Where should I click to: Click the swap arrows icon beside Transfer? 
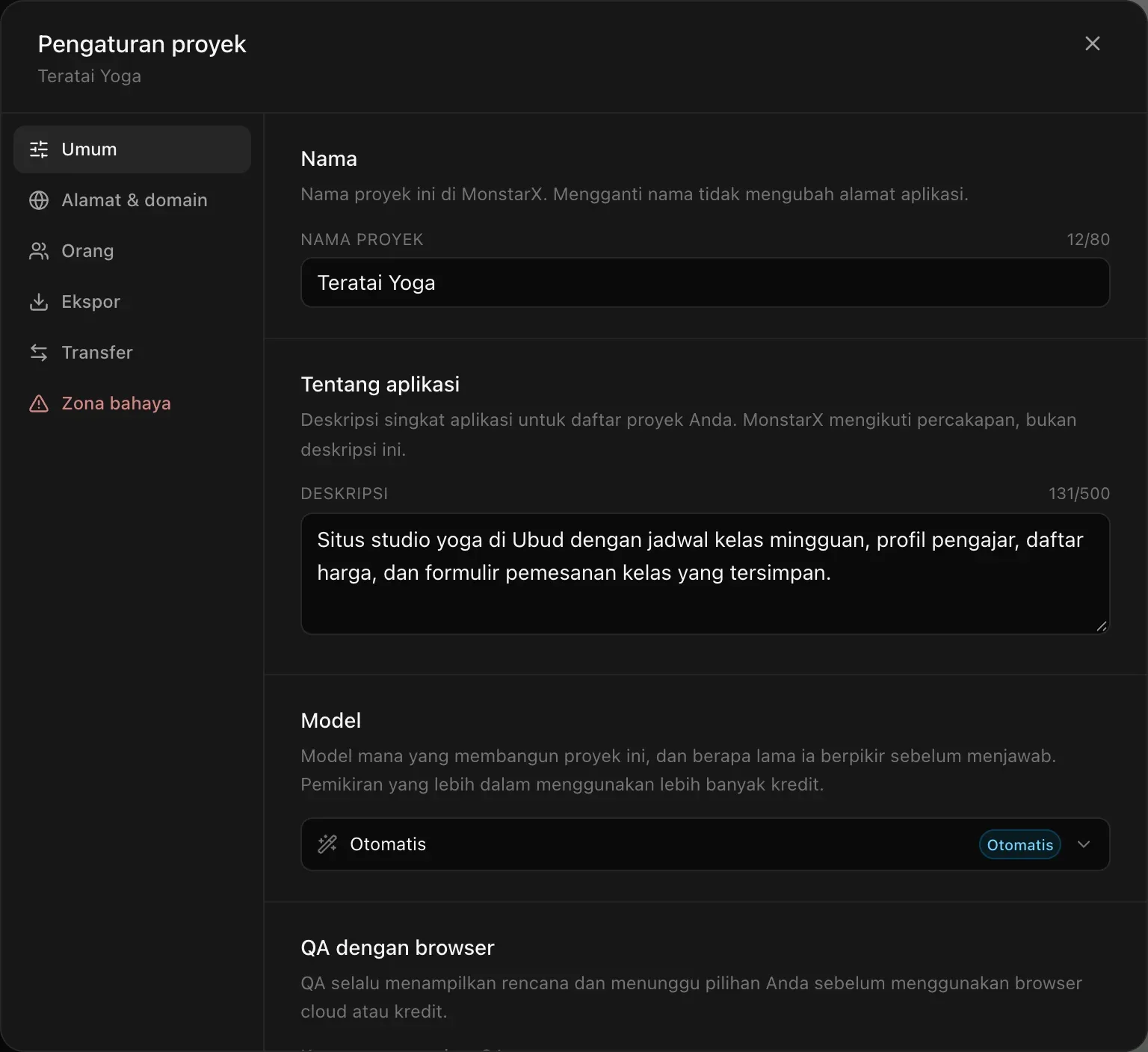[39, 353]
